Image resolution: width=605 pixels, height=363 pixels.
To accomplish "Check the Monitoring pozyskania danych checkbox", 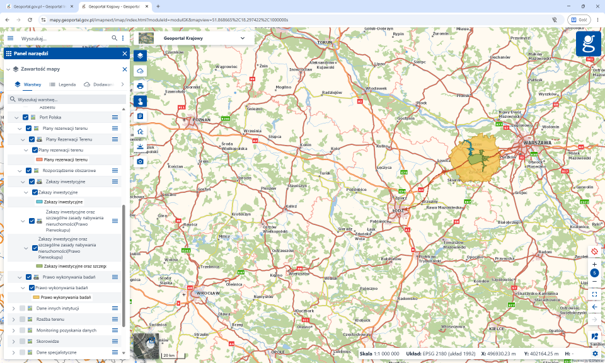I will click(x=22, y=331).
